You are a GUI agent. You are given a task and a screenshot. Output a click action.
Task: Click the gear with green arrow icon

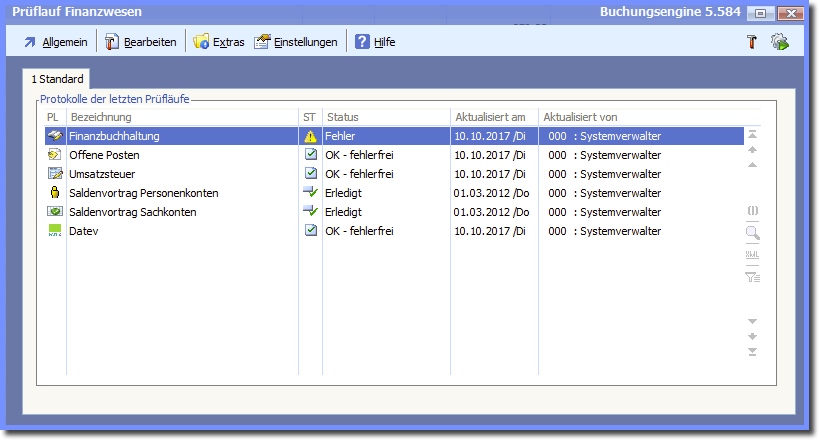(x=780, y=42)
